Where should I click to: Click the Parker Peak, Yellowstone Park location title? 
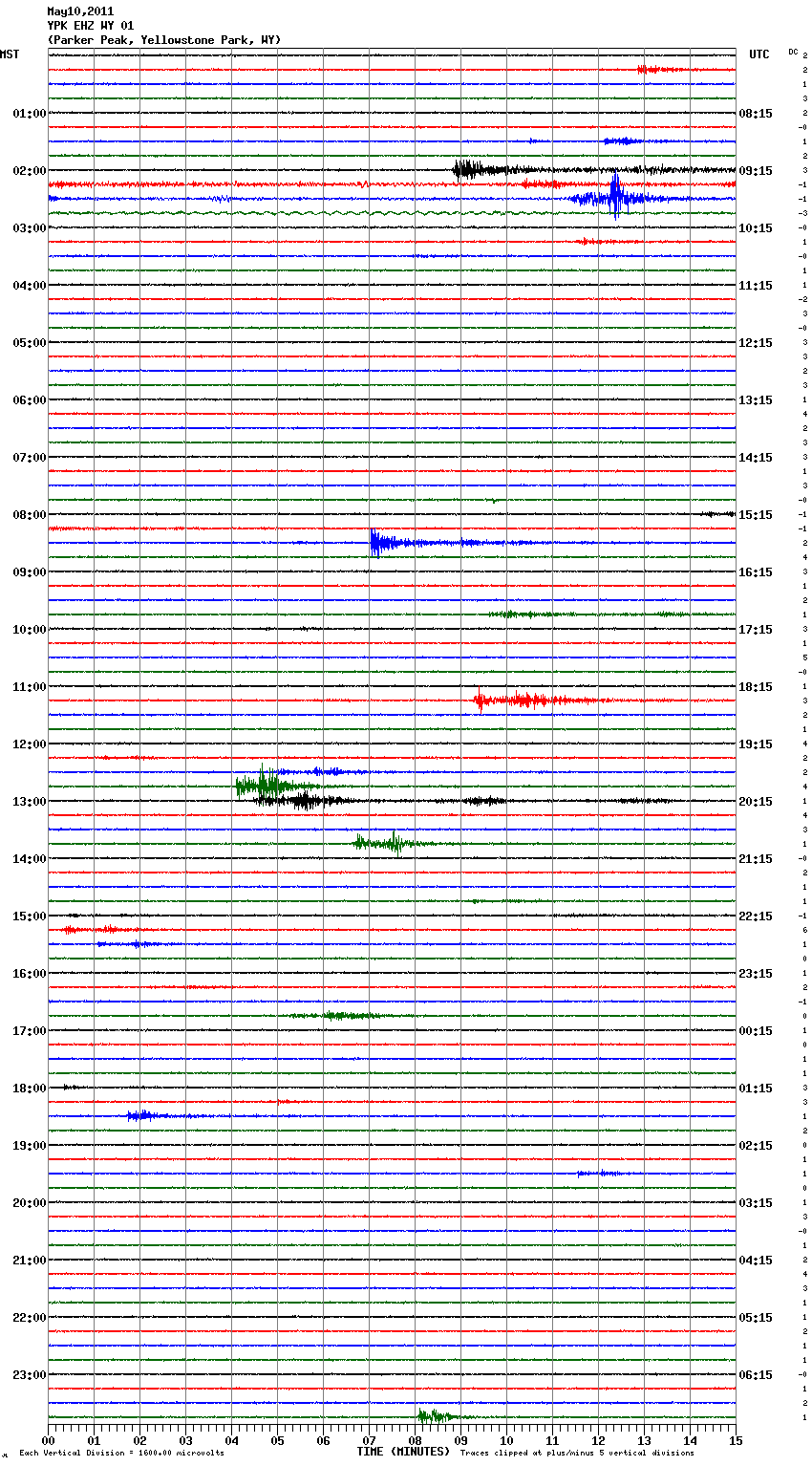tap(164, 40)
